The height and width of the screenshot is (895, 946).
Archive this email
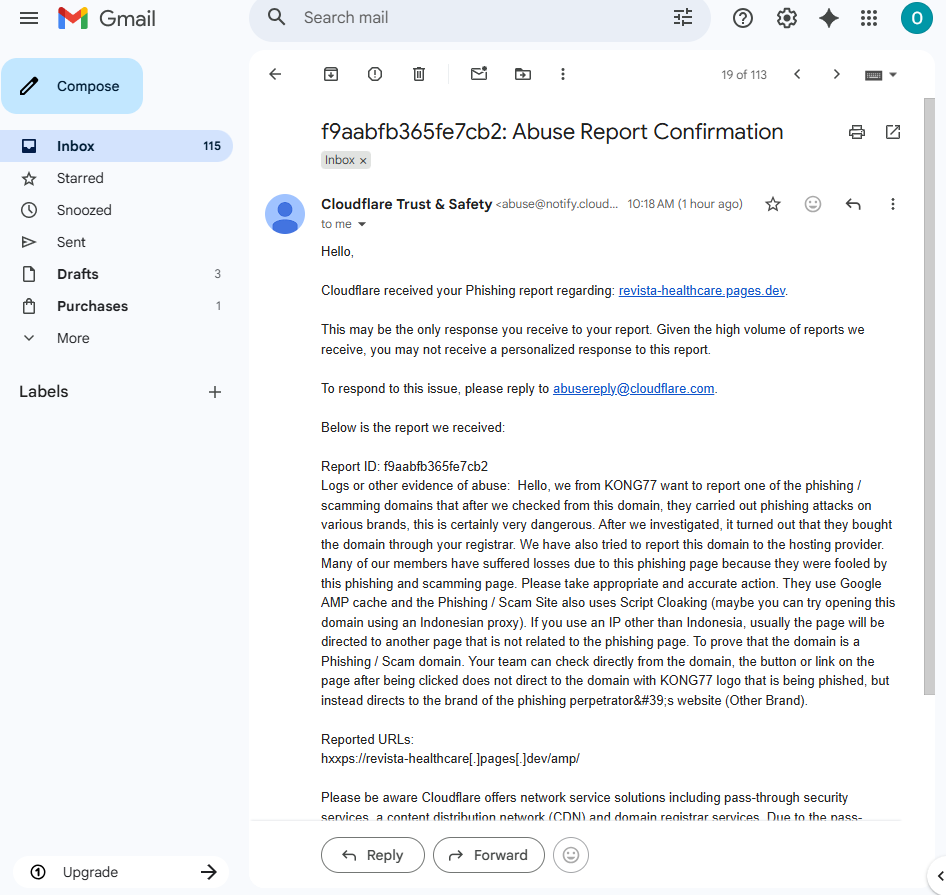[331, 74]
